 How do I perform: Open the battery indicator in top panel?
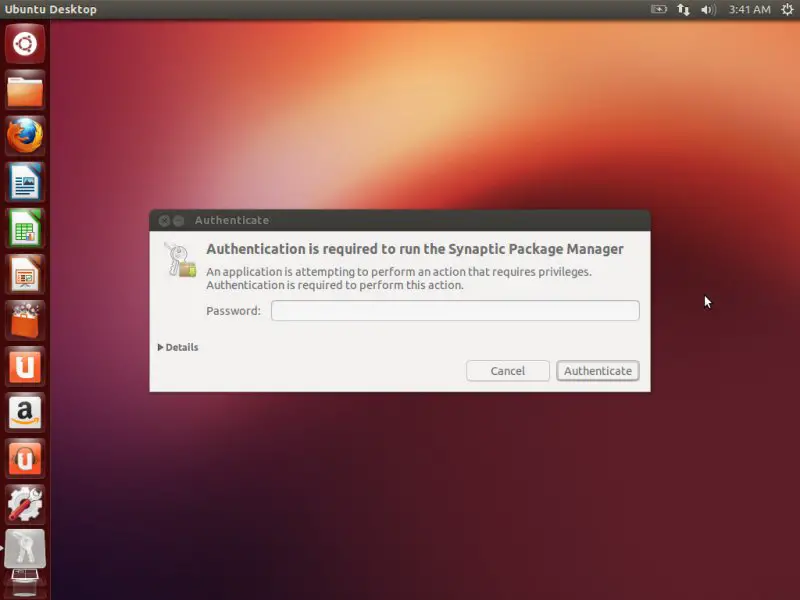click(x=659, y=9)
